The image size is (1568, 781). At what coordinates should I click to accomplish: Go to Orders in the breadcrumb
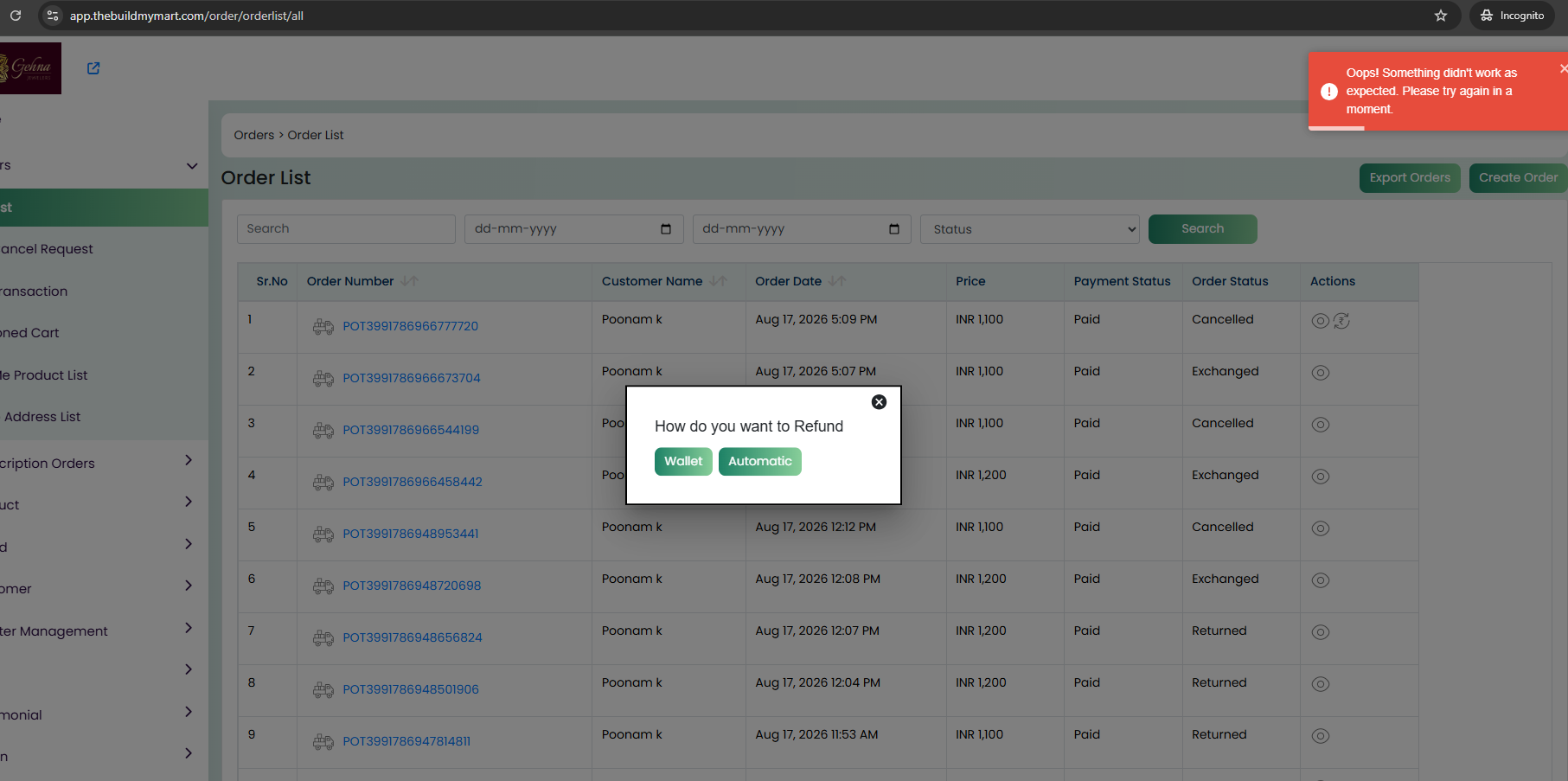tap(254, 135)
